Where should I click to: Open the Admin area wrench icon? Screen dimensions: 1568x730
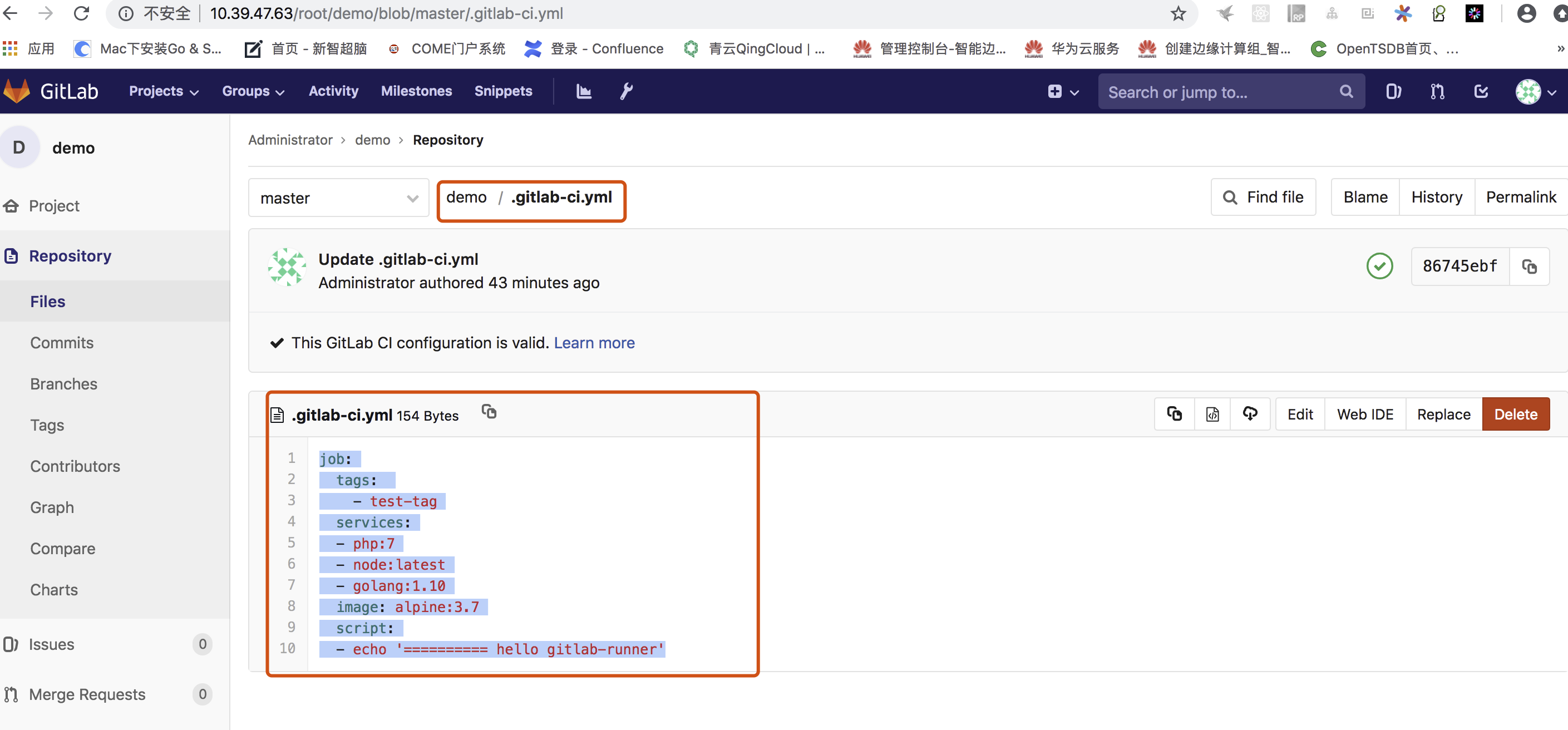[627, 91]
